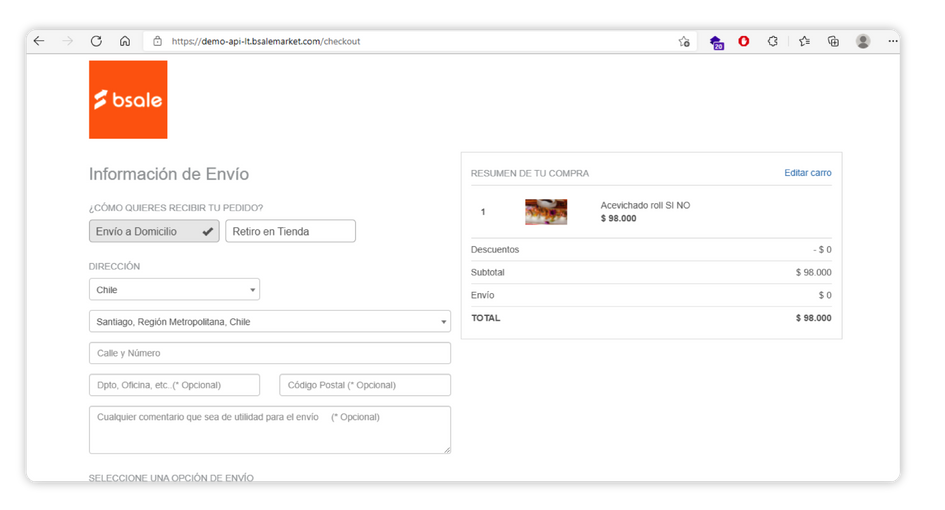Click the Editar carro link
Viewport: 945px width, 510px height.
pyautogui.click(x=807, y=173)
